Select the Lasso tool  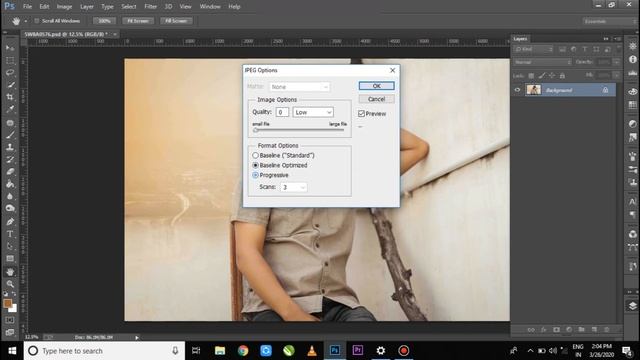[10, 73]
